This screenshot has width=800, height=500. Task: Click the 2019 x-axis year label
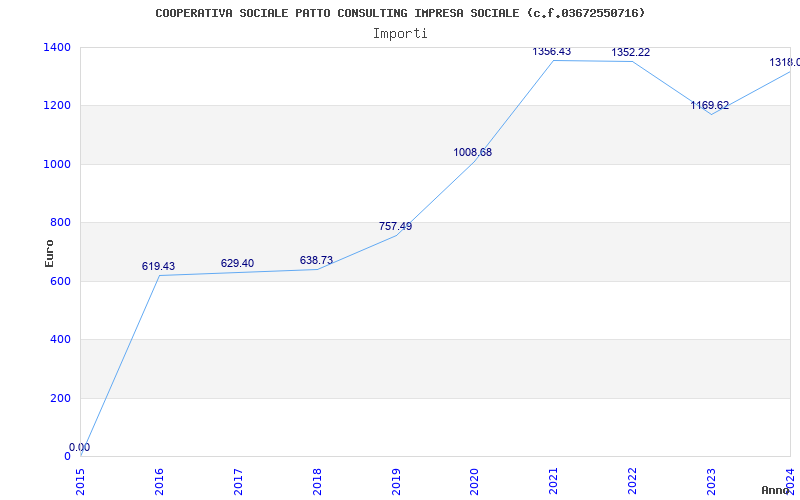[x=396, y=481]
